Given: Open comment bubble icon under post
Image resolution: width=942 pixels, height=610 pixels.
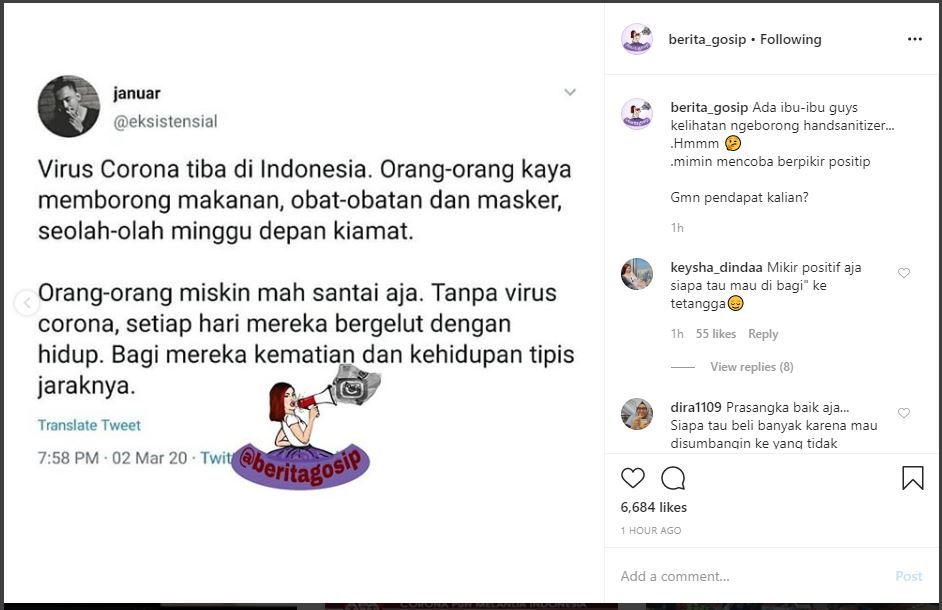Looking at the screenshot, I should (673, 478).
